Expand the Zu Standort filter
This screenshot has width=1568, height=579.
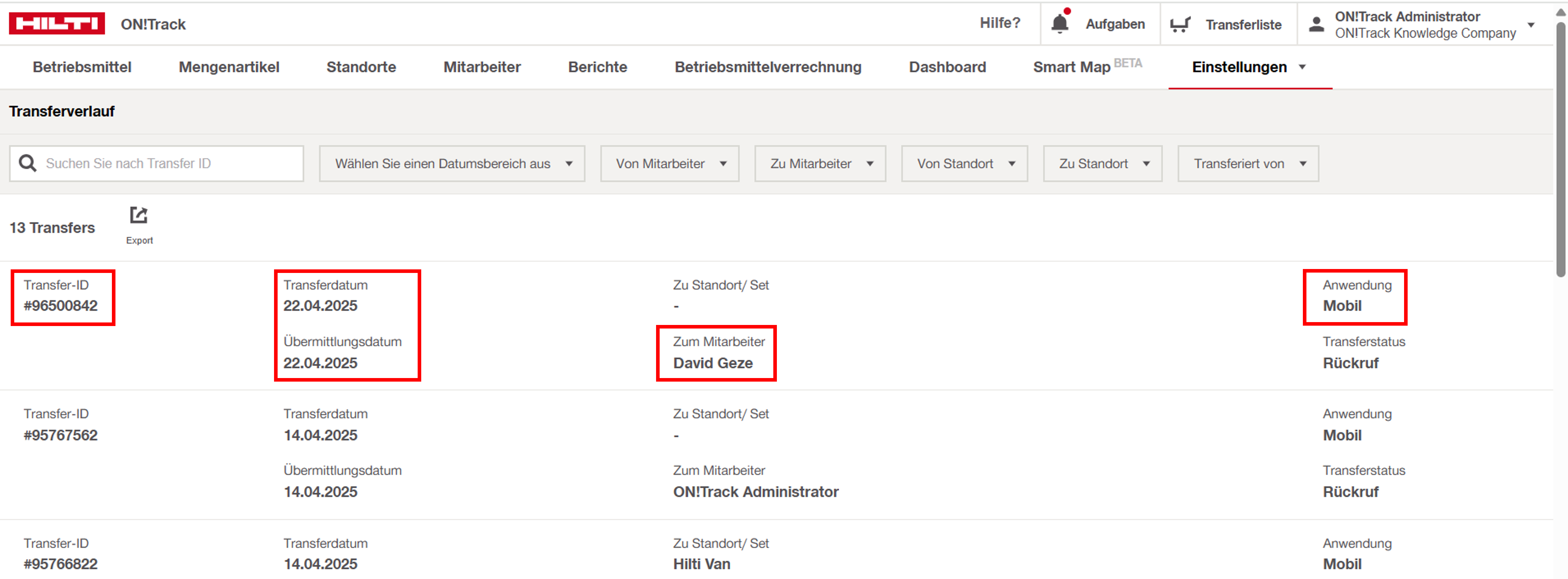pos(1102,164)
